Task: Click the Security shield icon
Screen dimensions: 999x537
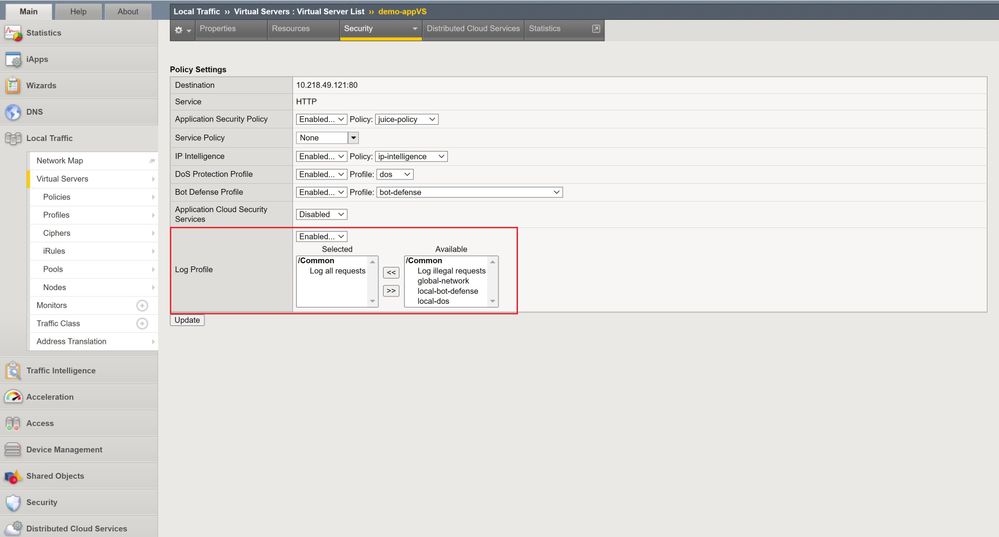Action: [x=13, y=503]
